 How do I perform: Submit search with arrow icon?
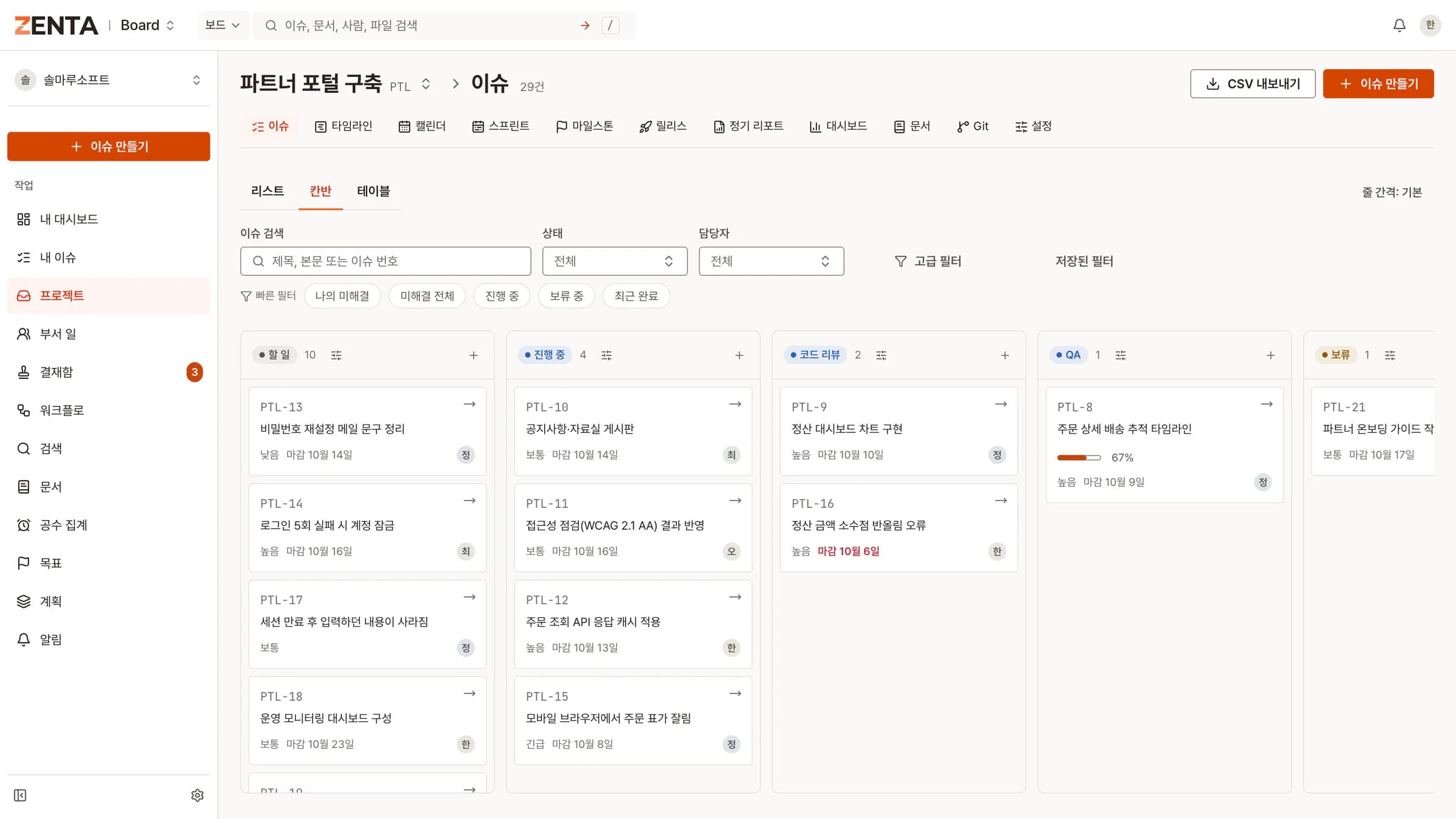[x=585, y=25]
